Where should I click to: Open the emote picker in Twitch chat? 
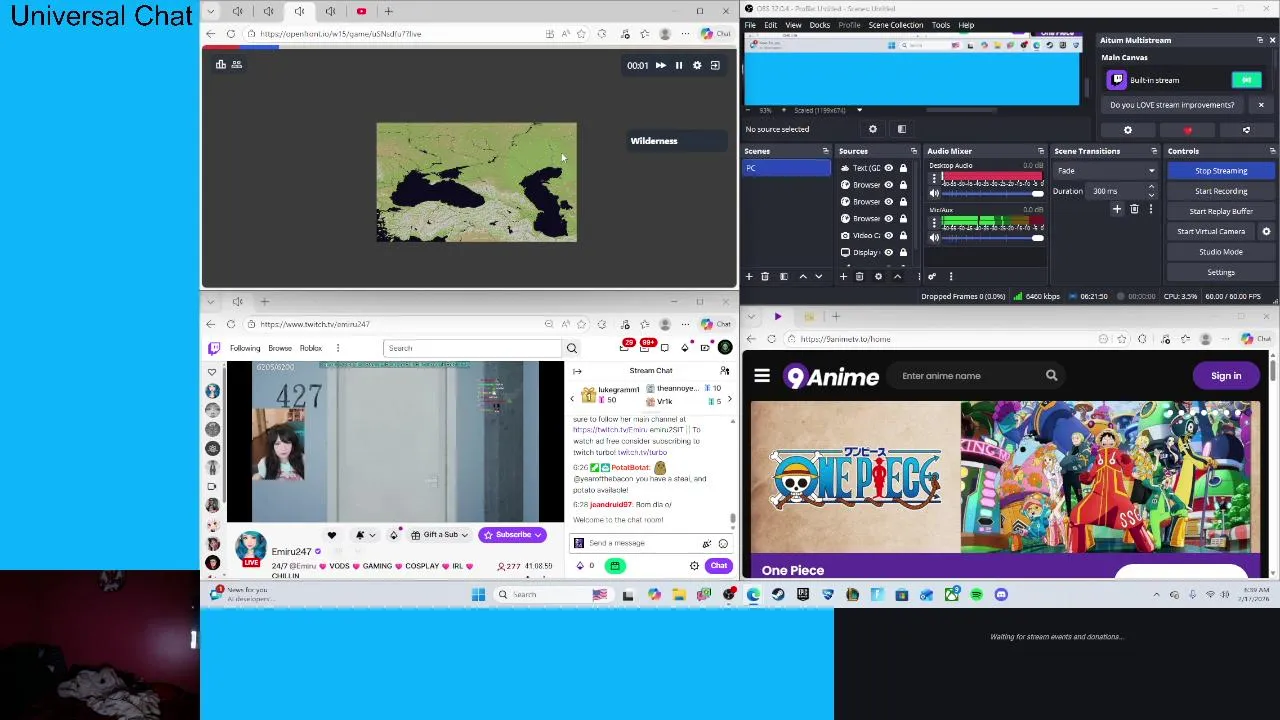pos(723,543)
